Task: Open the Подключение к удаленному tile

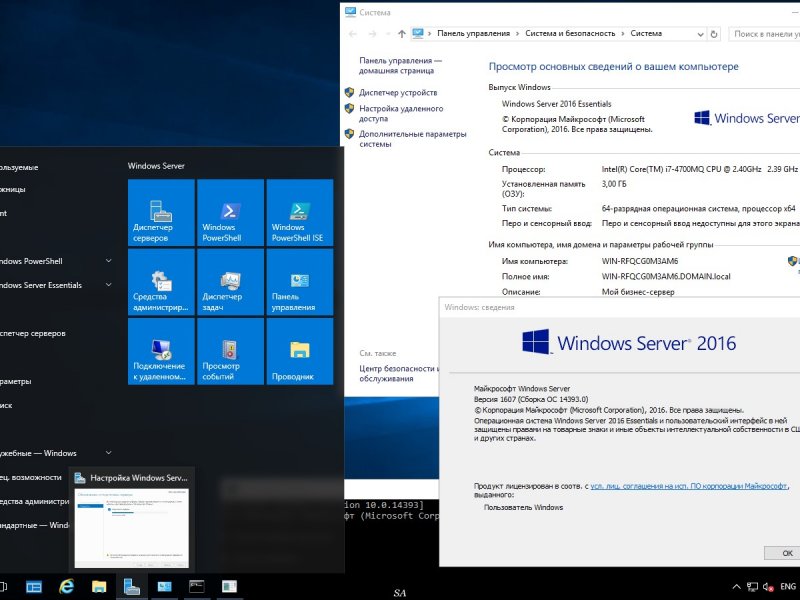Action: pyautogui.click(x=161, y=352)
